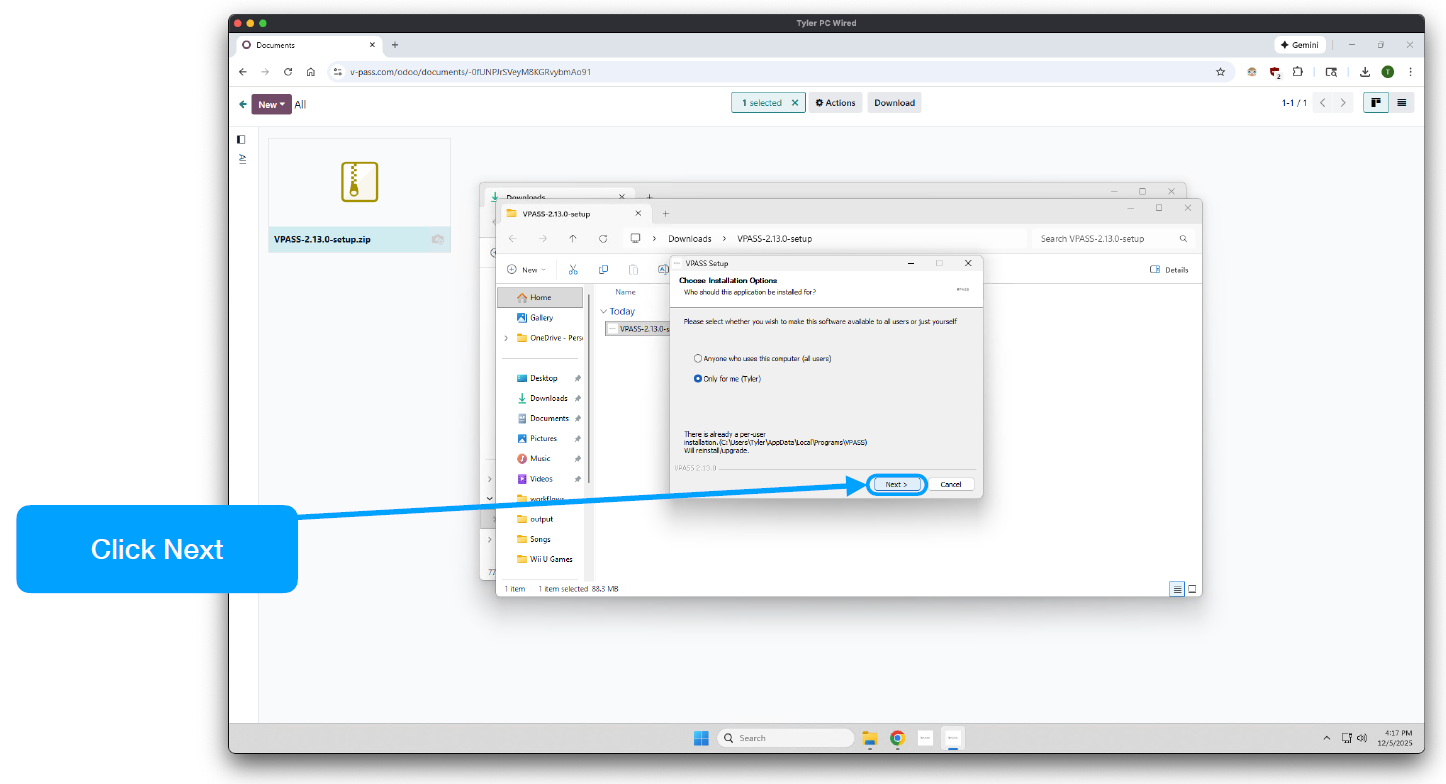1446x784 pixels.
Task: Collapse the Today file group
Action: (x=603, y=311)
